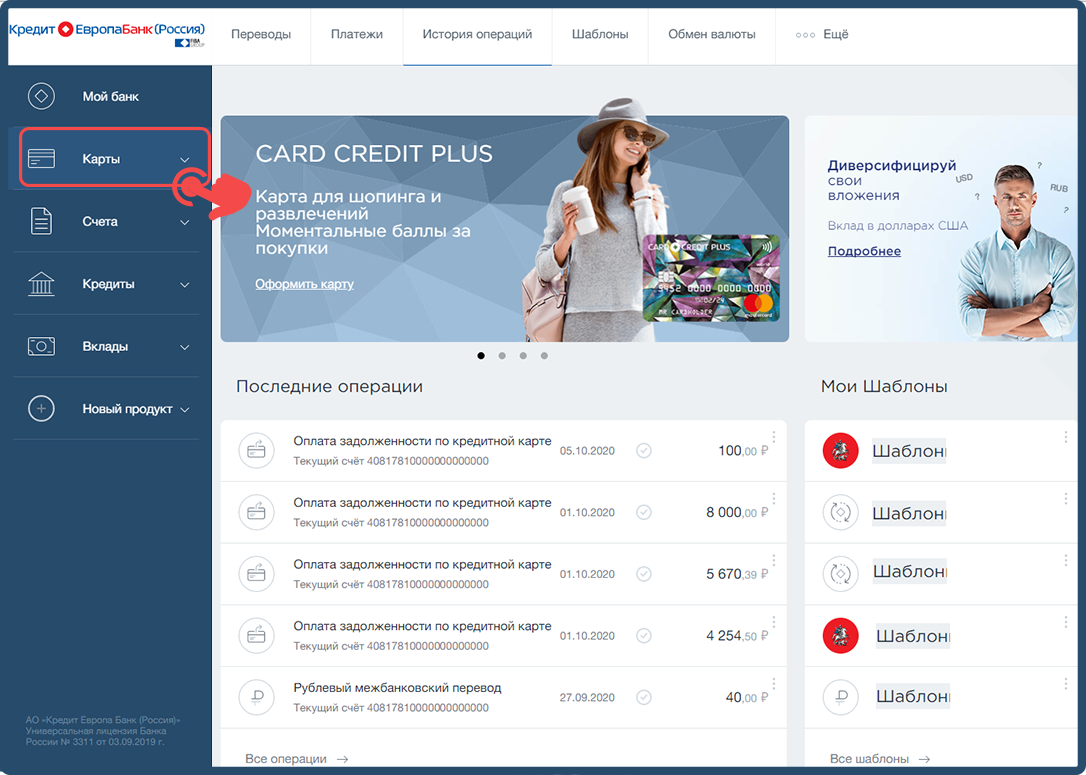Click the fourth template's red Moscow emblem icon
This screenshot has height=775, width=1086.
coord(840,635)
